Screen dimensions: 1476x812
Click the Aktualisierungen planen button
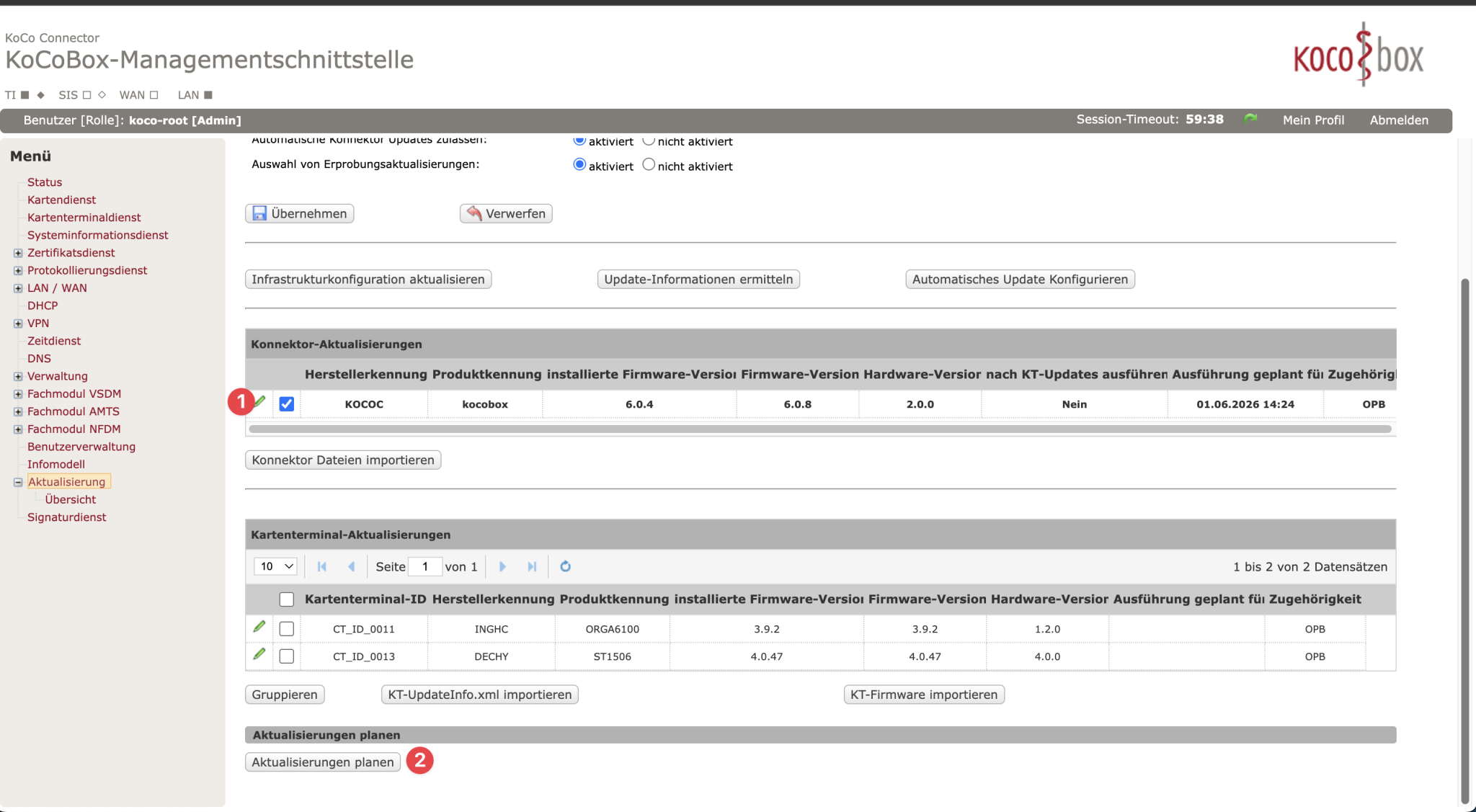(323, 762)
